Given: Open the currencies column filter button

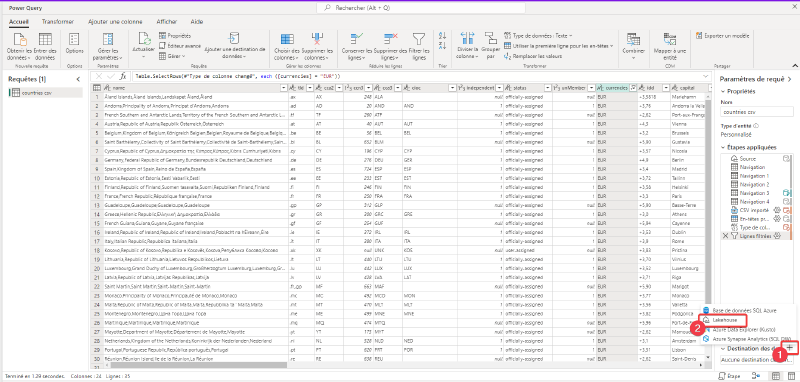Looking at the screenshot, I should pyautogui.click(x=633, y=88).
